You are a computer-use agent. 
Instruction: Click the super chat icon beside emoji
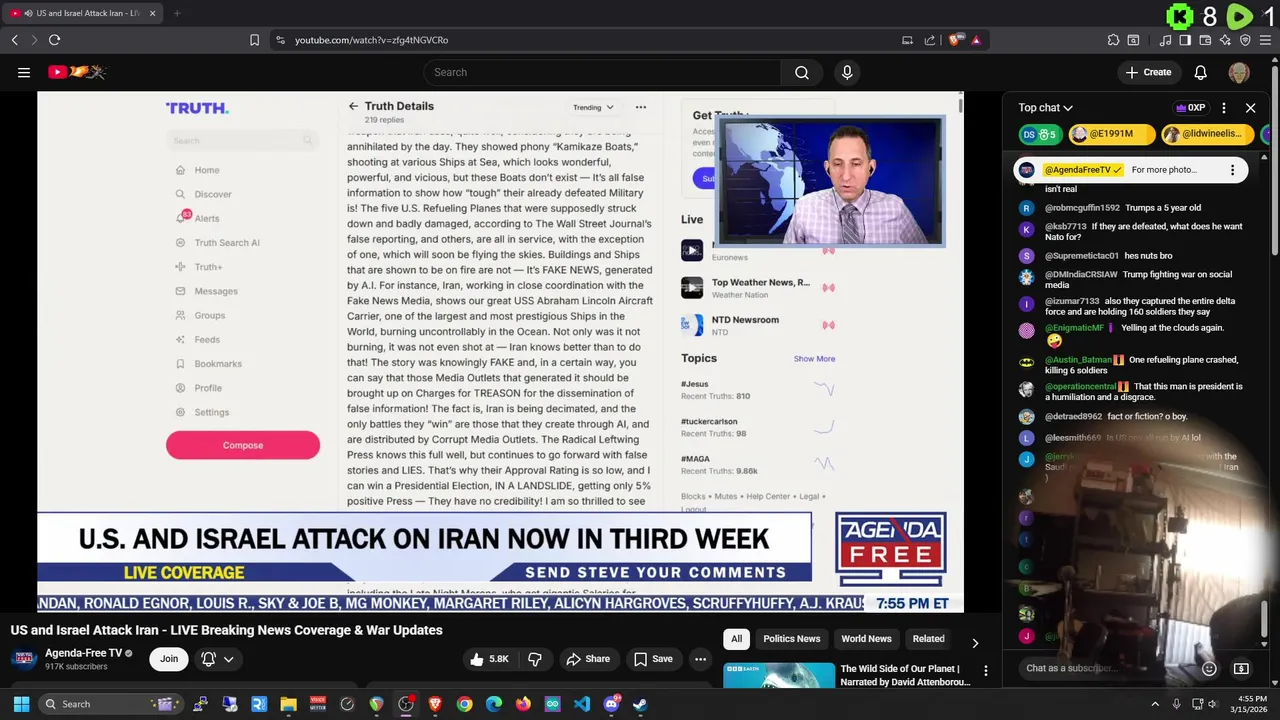point(1241,668)
